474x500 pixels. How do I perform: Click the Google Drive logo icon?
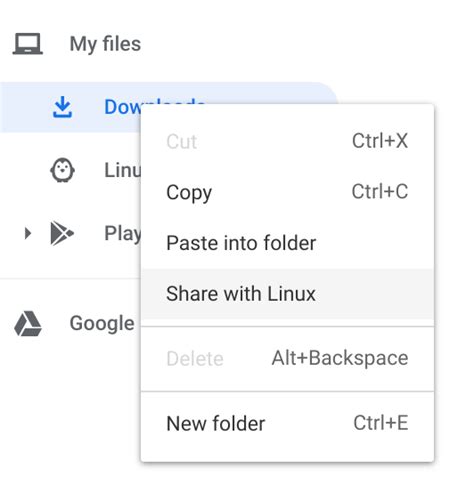coord(28,324)
